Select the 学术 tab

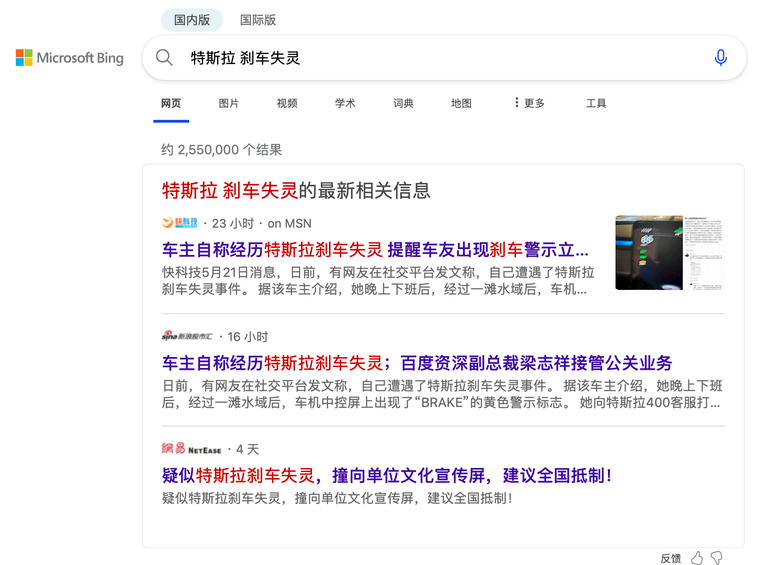345,103
